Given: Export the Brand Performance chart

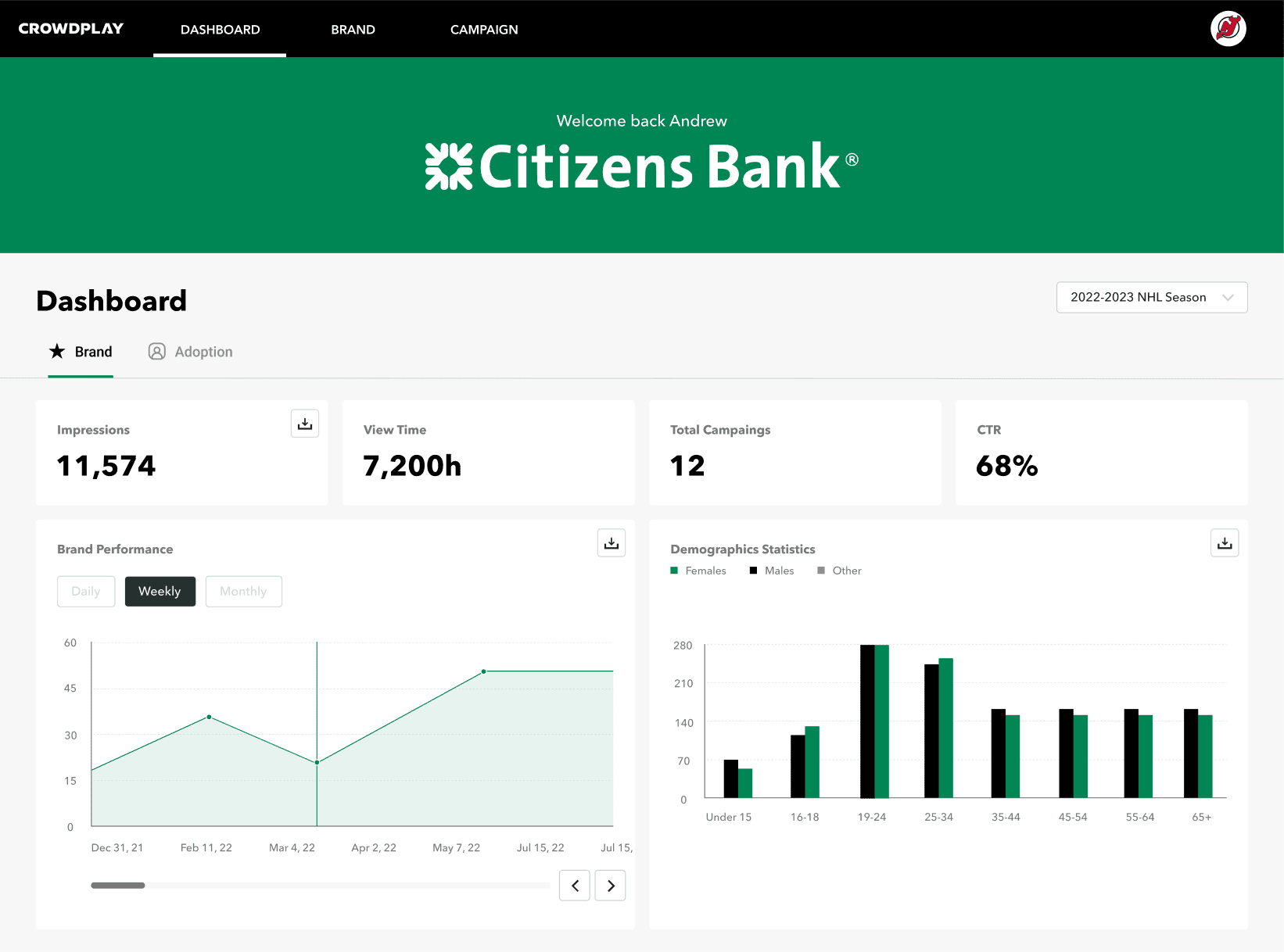Looking at the screenshot, I should point(611,542).
